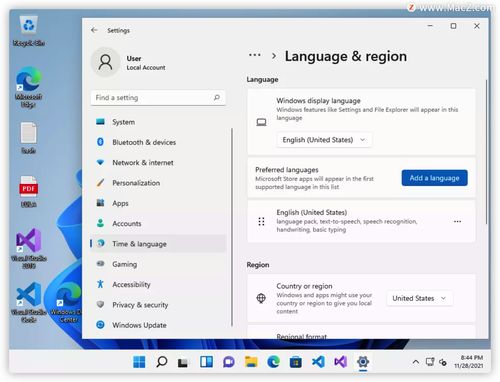Launch Microsoft Edge from taskbar

[x=273, y=362]
